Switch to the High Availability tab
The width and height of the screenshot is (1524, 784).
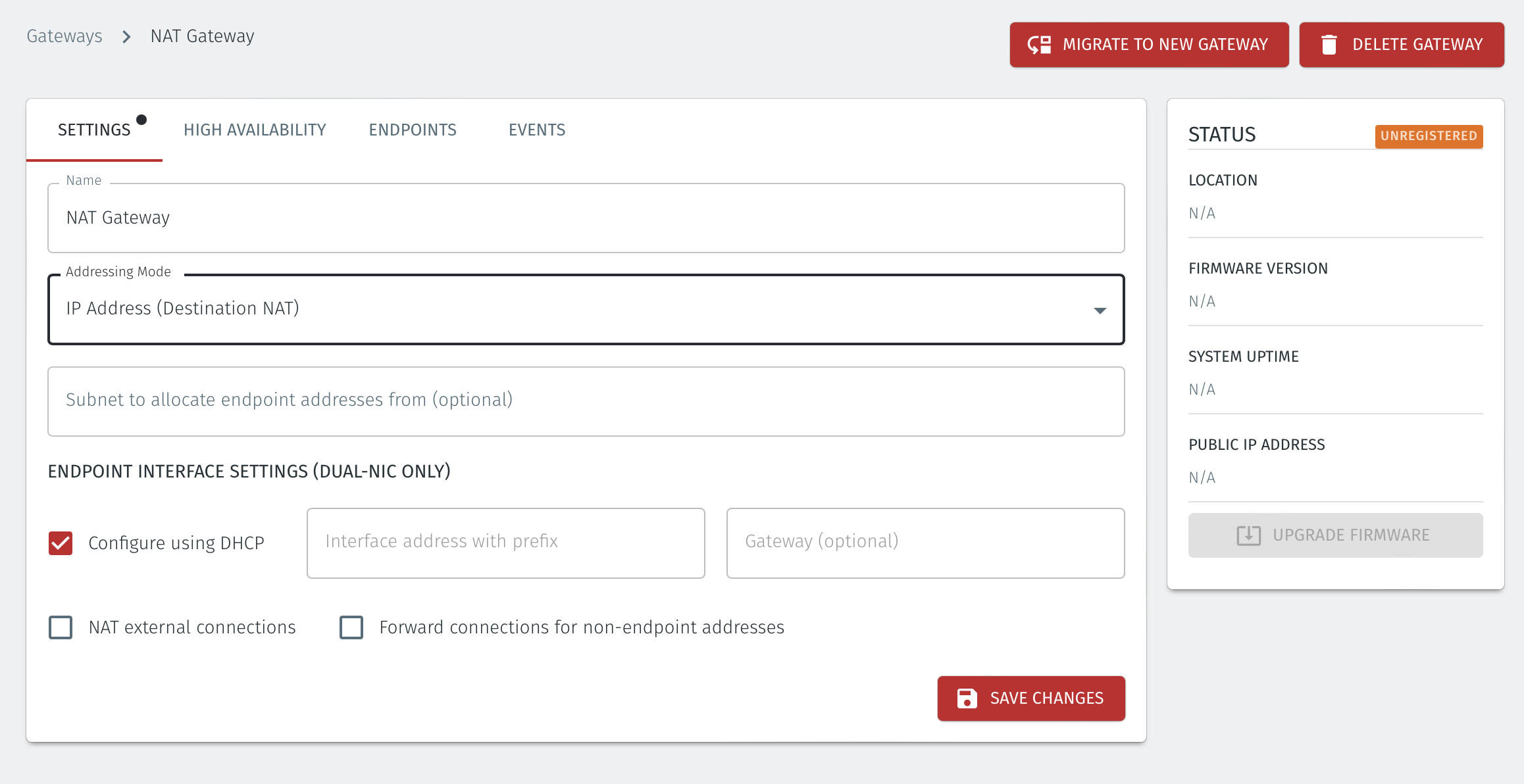[255, 130]
